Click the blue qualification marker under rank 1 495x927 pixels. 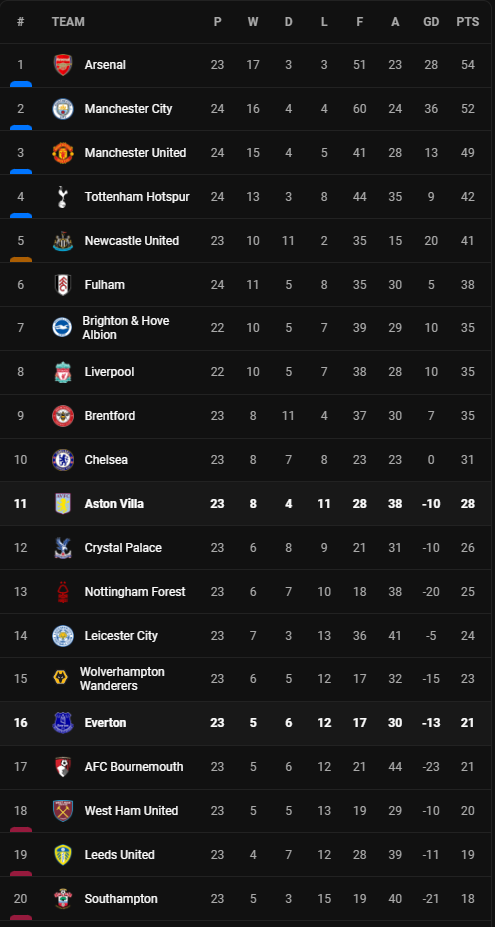[21, 85]
